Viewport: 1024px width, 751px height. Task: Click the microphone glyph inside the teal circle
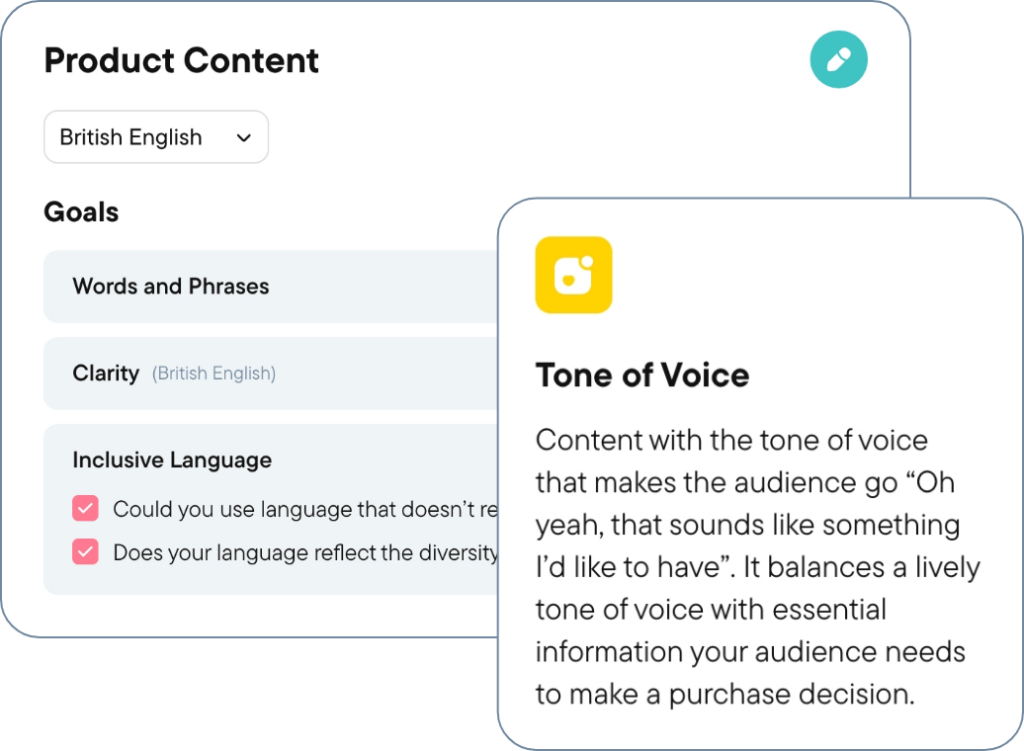838,60
